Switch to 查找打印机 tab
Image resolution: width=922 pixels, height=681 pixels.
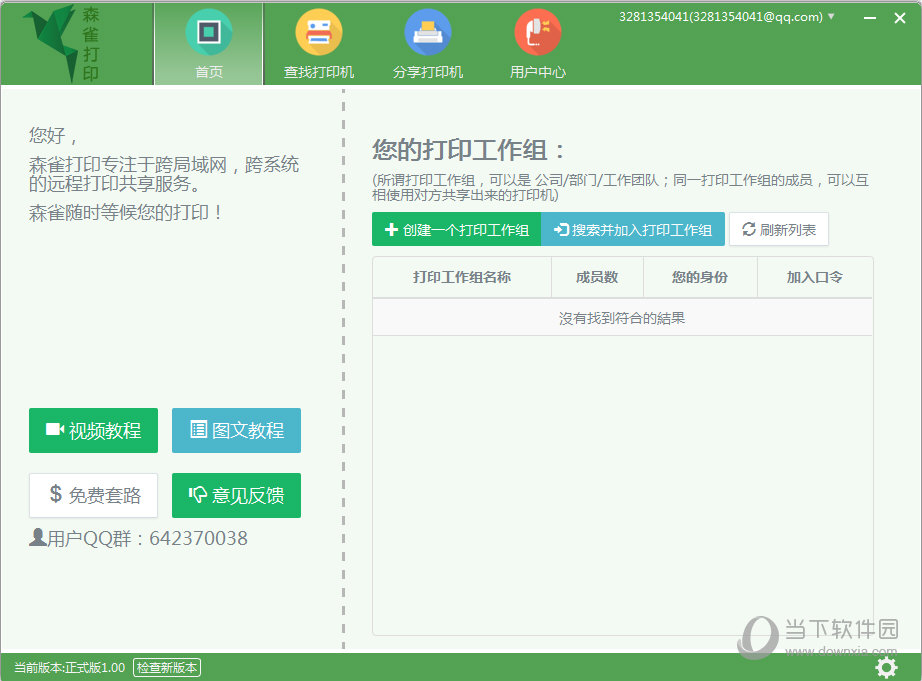(x=319, y=44)
